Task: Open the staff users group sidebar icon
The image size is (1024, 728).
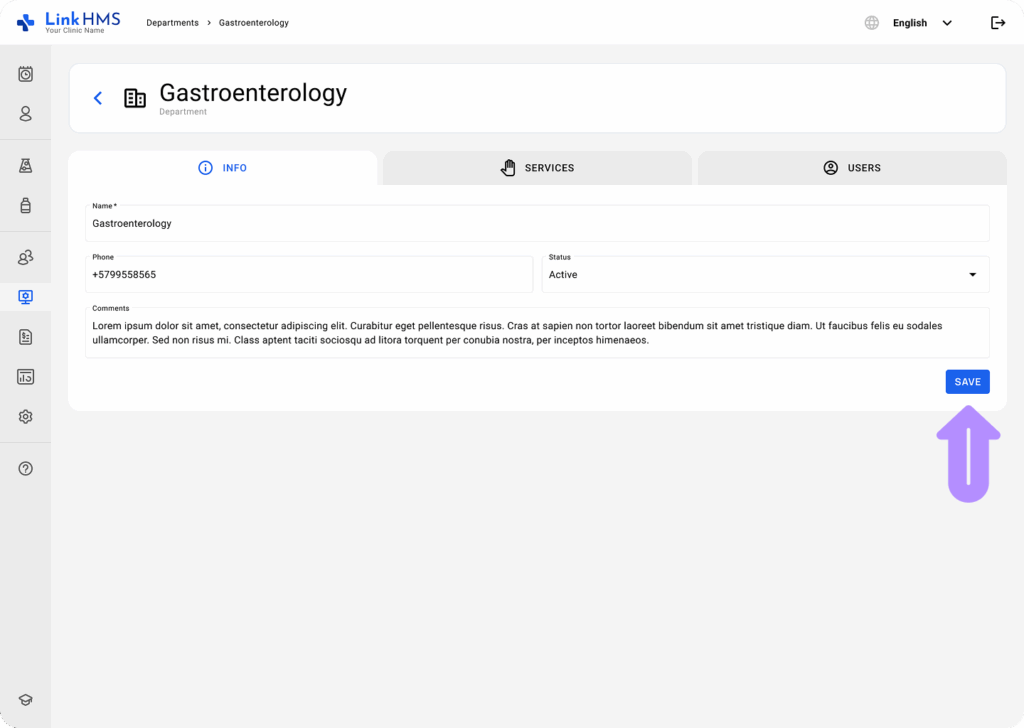Action: click(26, 258)
